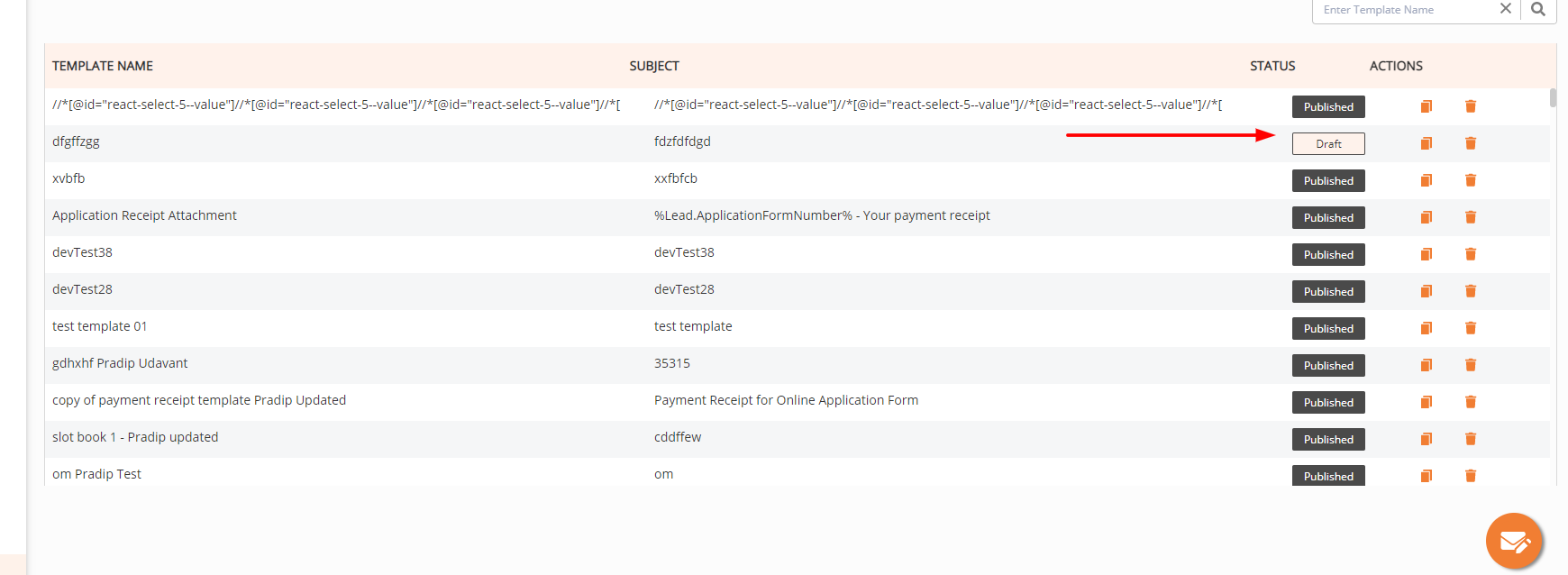The width and height of the screenshot is (1568, 575).
Task: Click Published status of Application Receipt Attachment
Action: (x=1328, y=217)
